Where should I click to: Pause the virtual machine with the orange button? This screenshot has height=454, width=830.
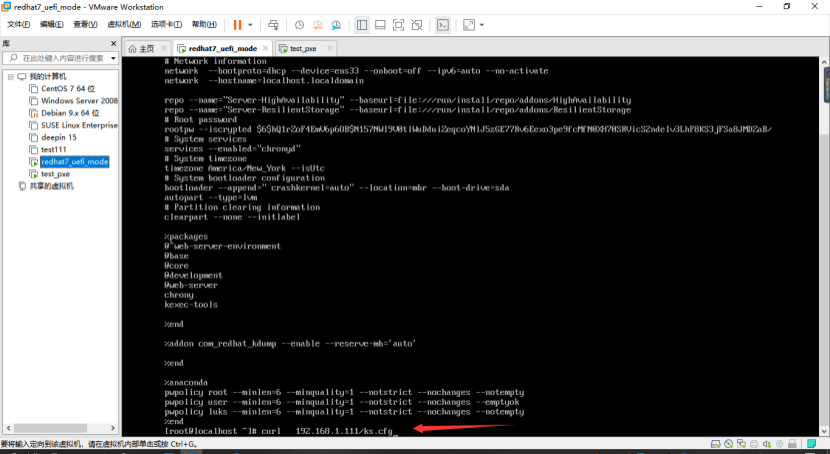(x=237, y=25)
